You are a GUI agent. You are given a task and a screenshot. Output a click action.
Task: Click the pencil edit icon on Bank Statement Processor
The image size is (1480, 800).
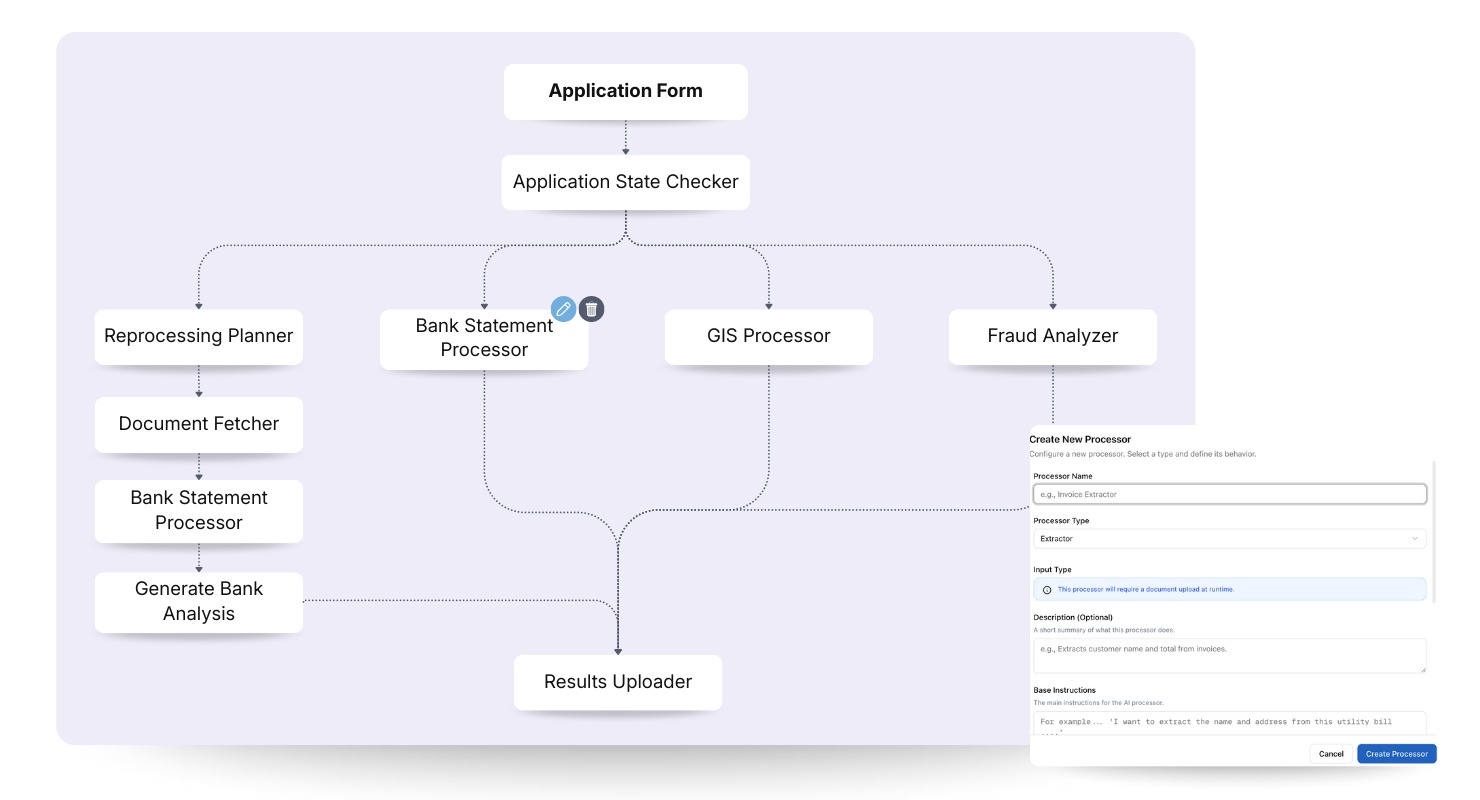tap(563, 309)
